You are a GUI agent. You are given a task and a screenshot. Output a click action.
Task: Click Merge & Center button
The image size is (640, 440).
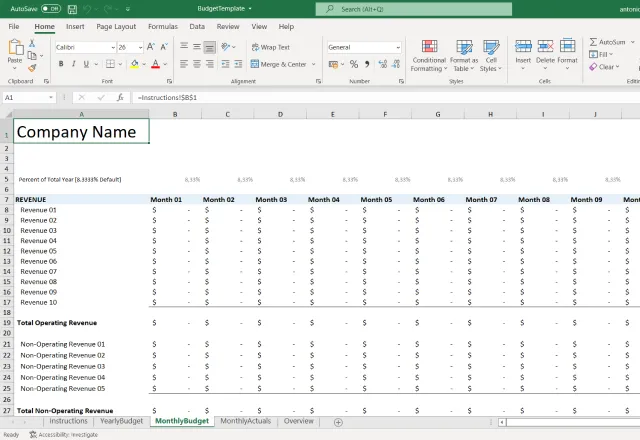pyautogui.click(x=279, y=64)
